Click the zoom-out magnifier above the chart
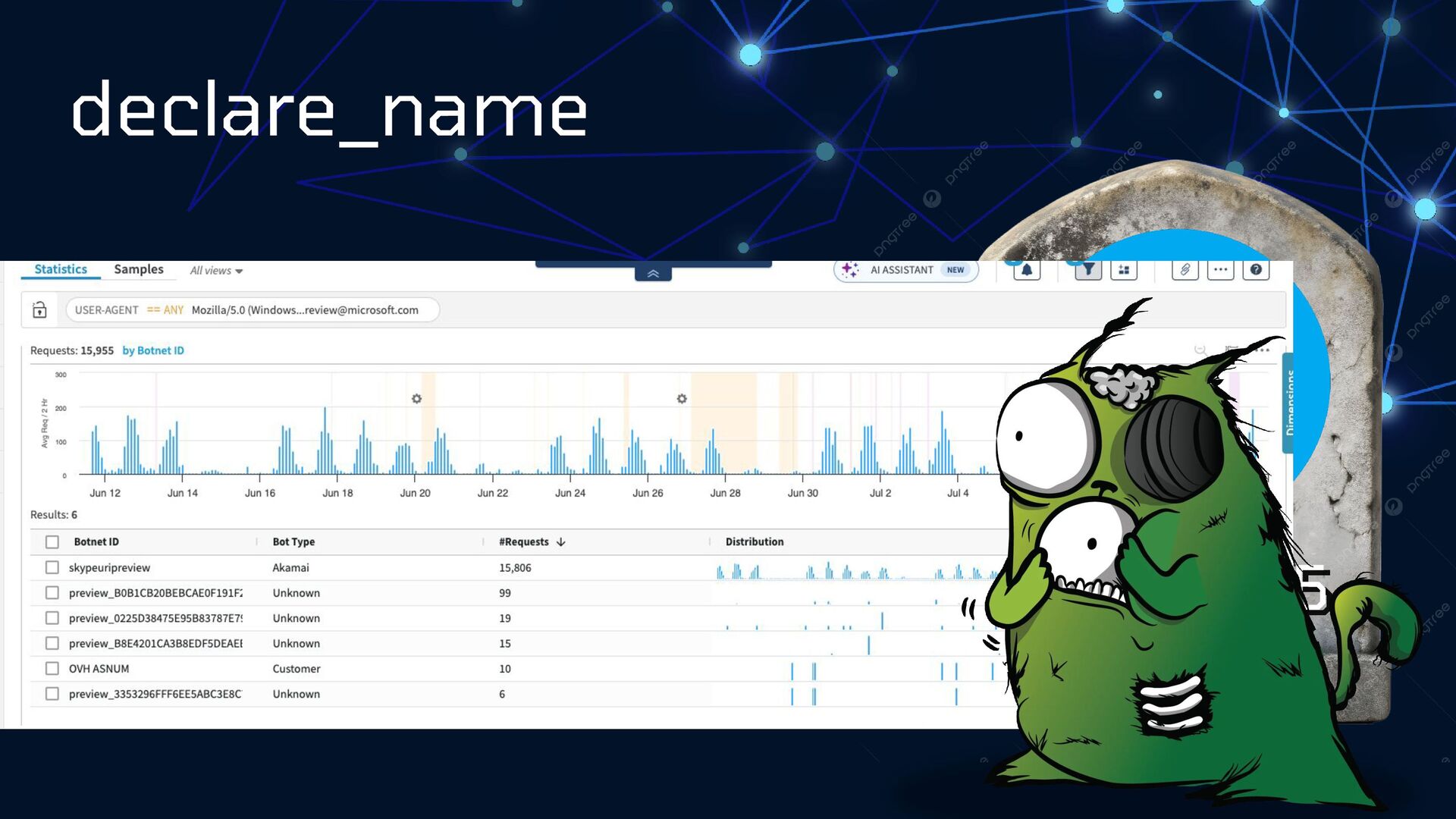The width and height of the screenshot is (1456, 819). 1200,350
